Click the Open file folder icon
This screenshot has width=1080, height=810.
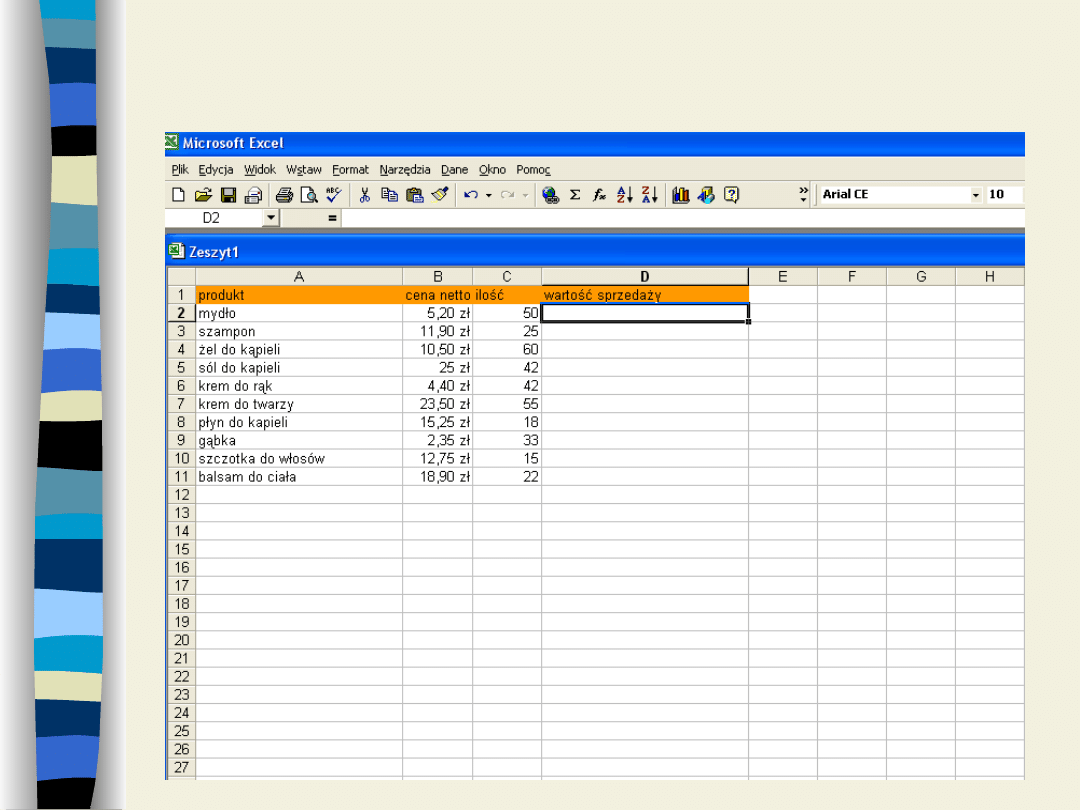pos(203,195)
